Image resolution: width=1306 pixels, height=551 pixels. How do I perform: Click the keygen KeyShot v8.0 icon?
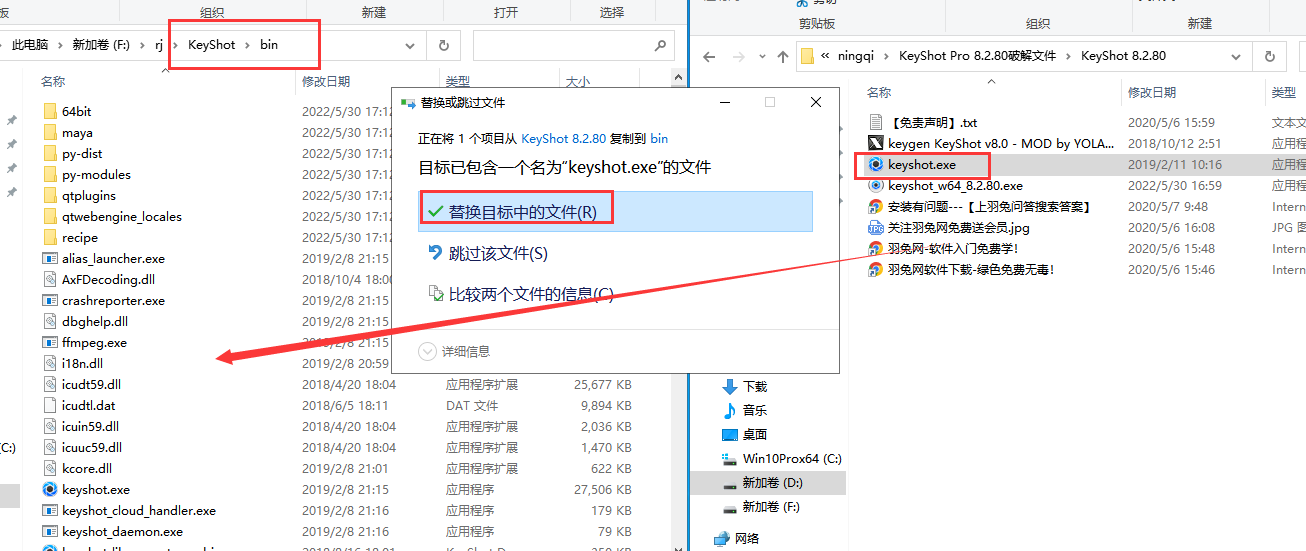(x=876, y=143)
